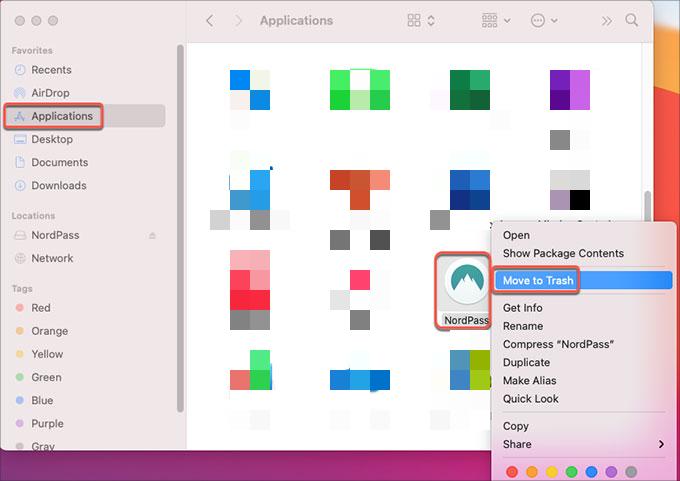
Task: Click the back navigation arrow
Action: [209, 20]
